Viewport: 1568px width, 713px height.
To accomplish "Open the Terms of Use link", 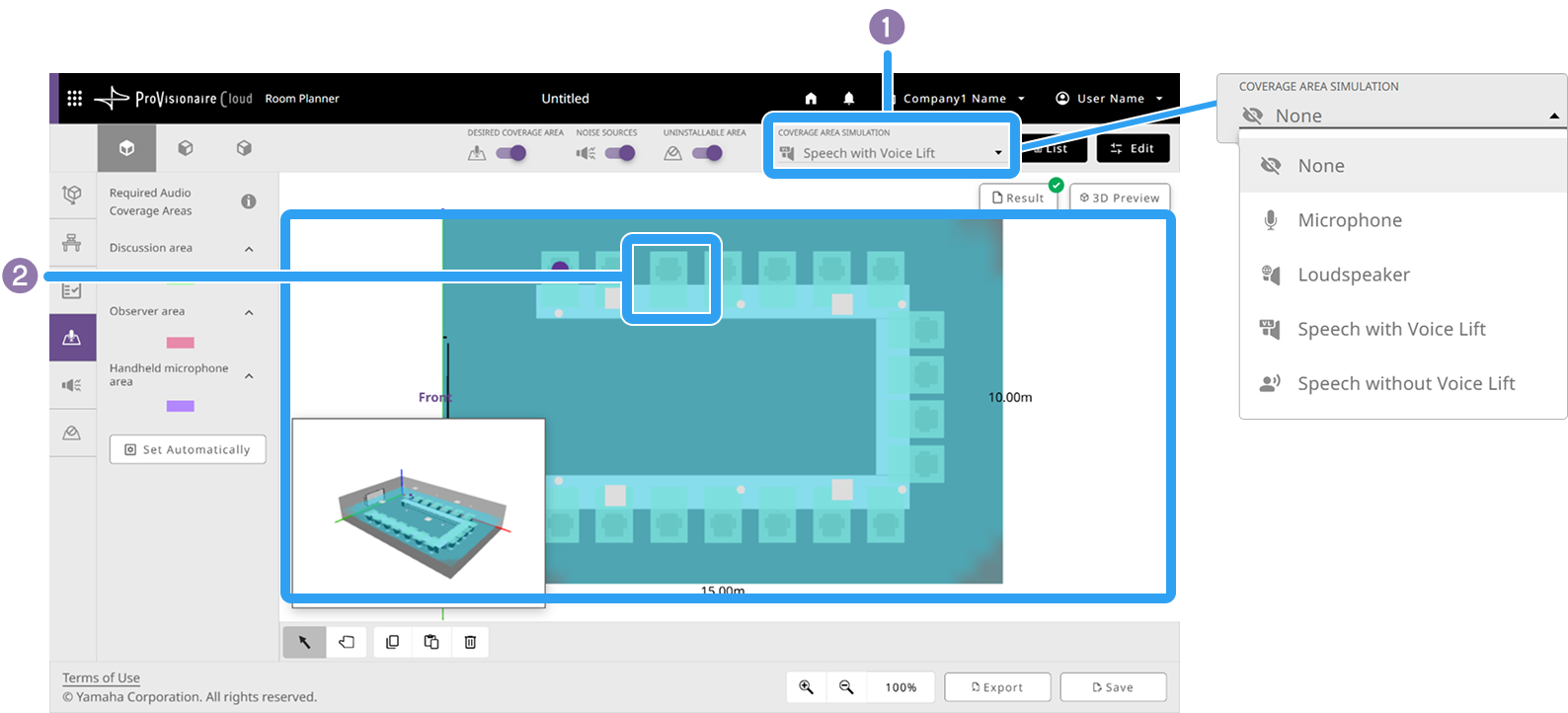I will coord(101,678).
